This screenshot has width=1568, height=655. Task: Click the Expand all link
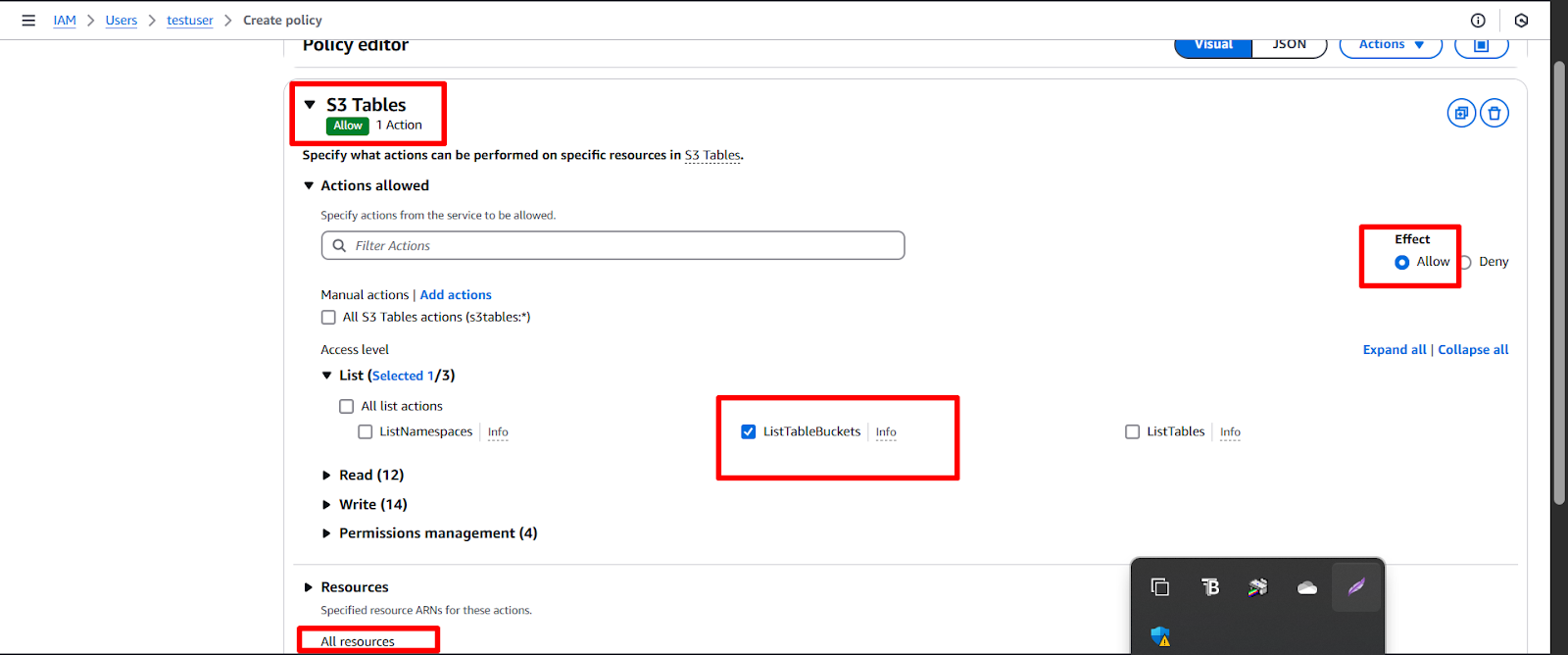coord(1395,350)
